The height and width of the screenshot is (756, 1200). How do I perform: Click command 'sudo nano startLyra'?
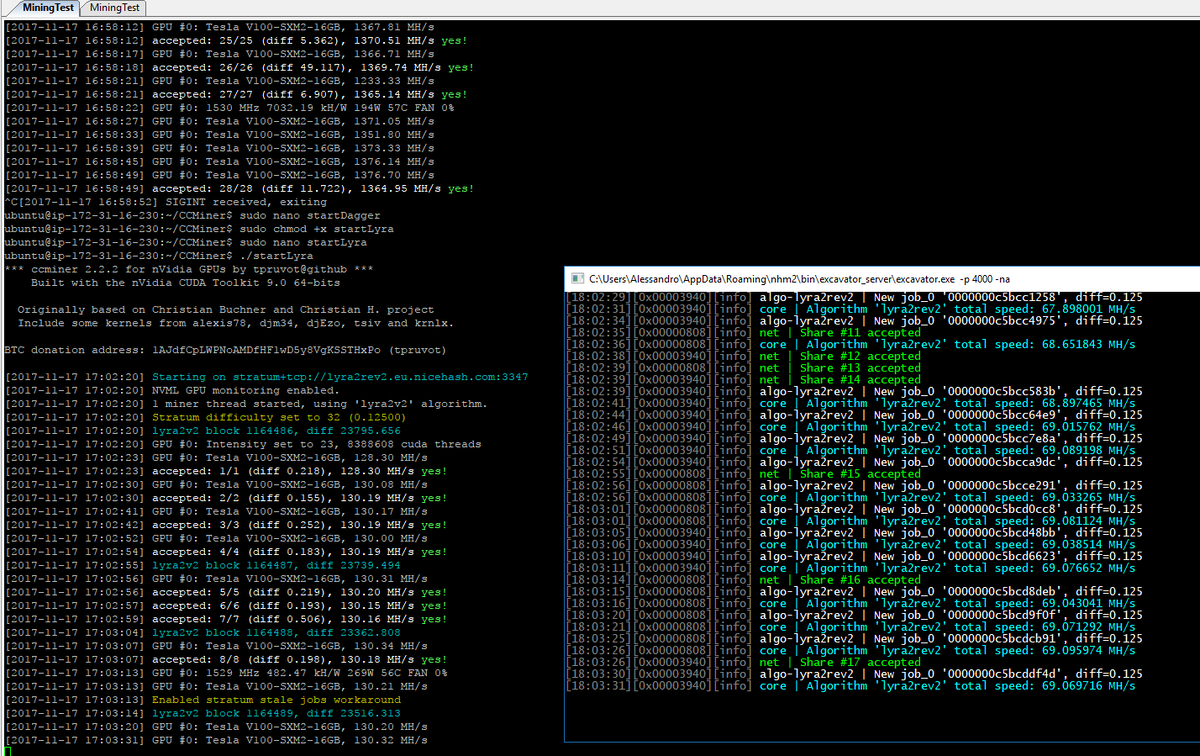pos(303,242)
